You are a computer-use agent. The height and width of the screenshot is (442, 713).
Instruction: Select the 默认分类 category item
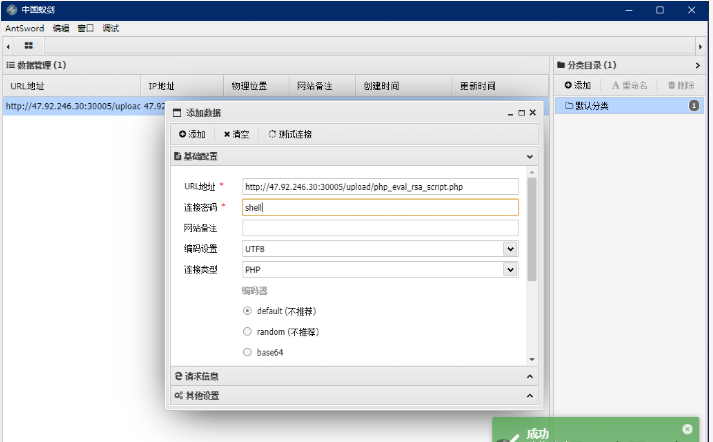click(629, 106)
